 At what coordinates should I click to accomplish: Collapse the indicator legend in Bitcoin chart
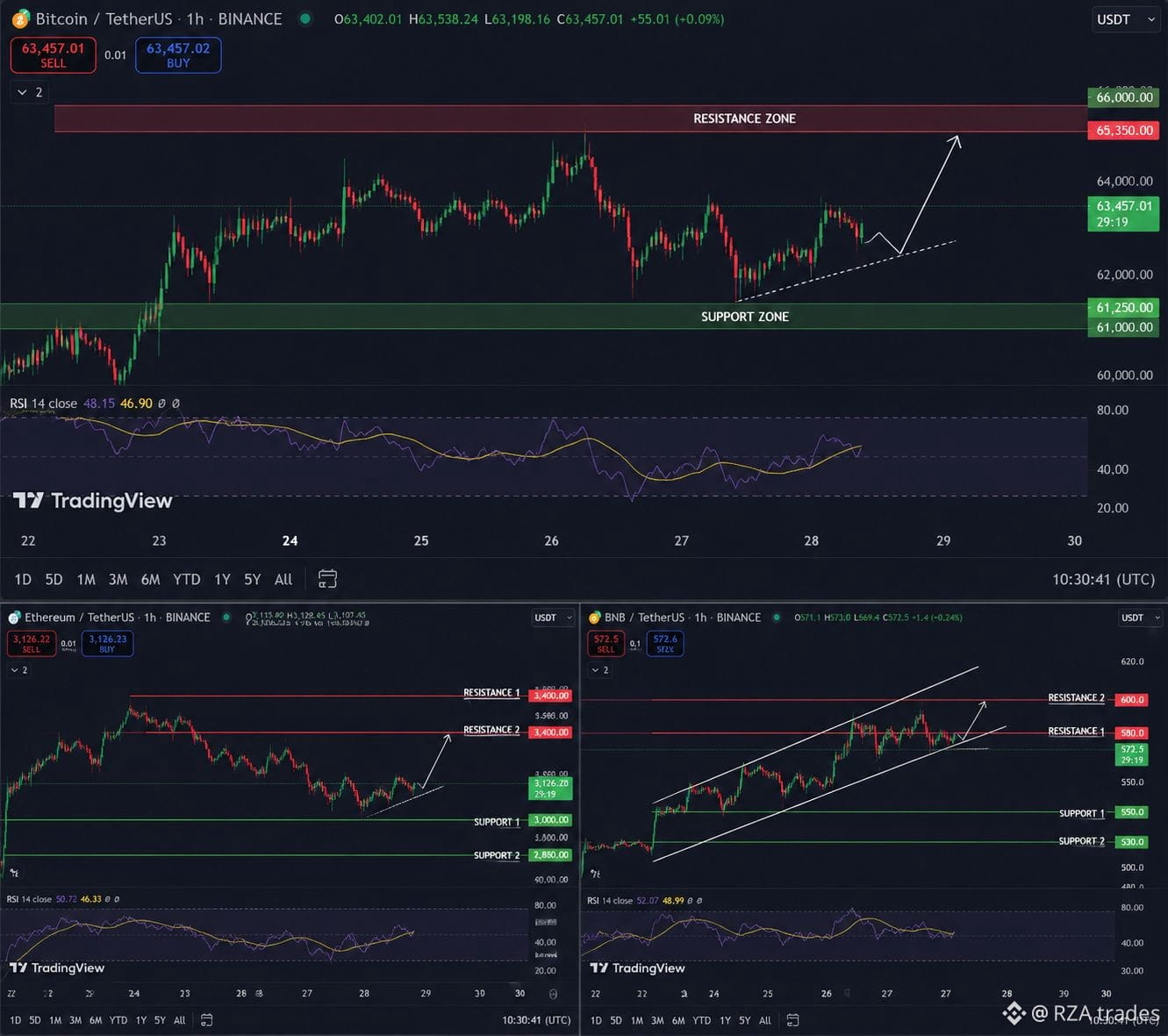(30, 92)
